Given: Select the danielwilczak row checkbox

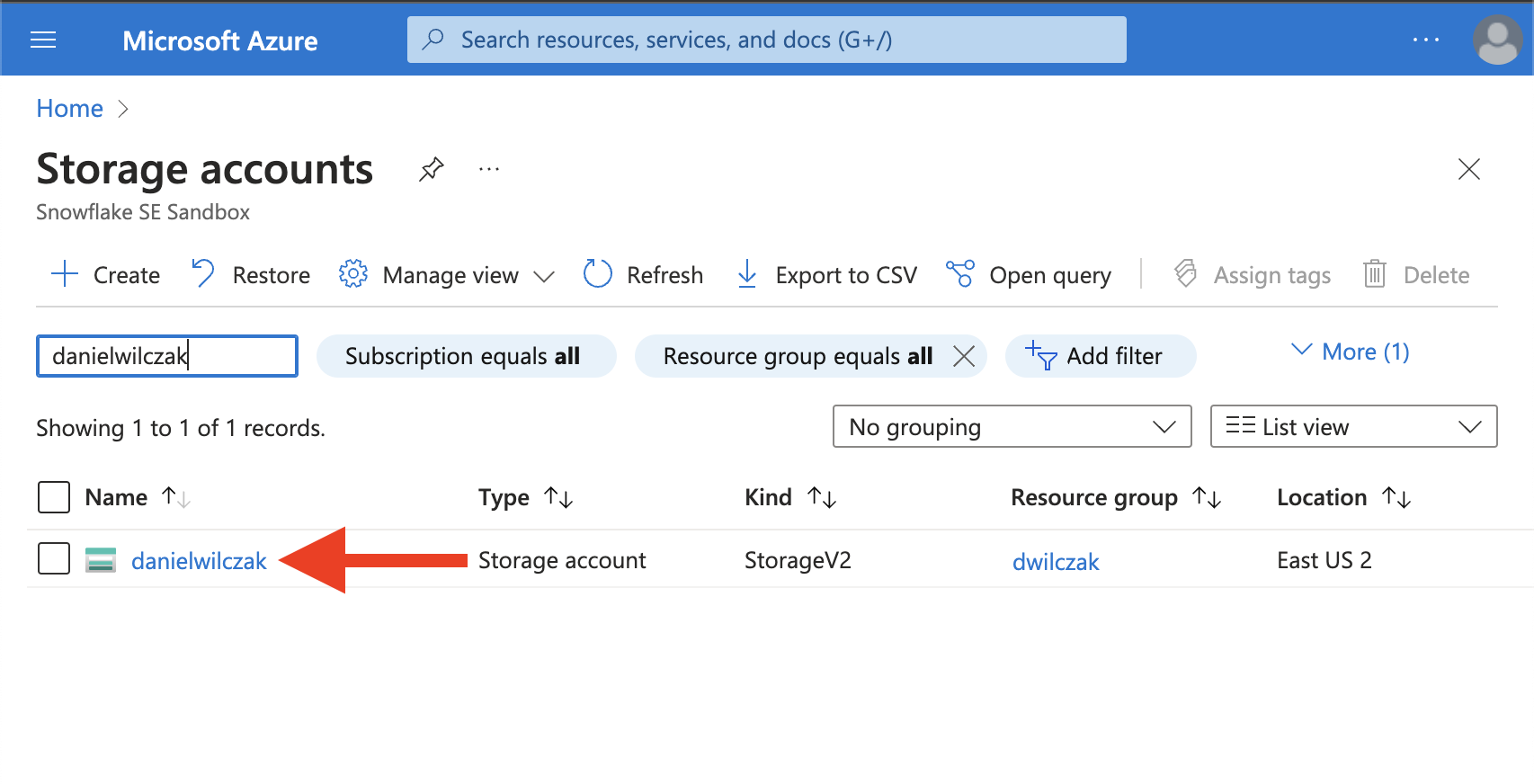Looking at the screenshot, I should (54, 558).
